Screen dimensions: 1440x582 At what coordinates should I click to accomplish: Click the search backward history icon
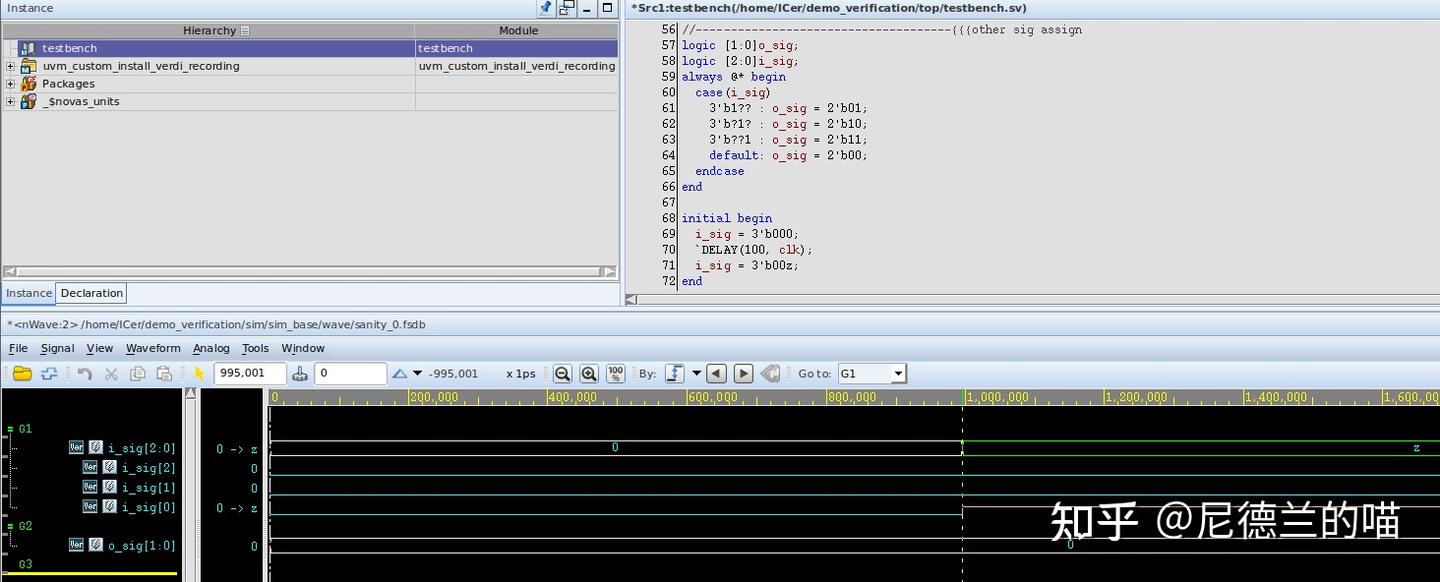770,374
